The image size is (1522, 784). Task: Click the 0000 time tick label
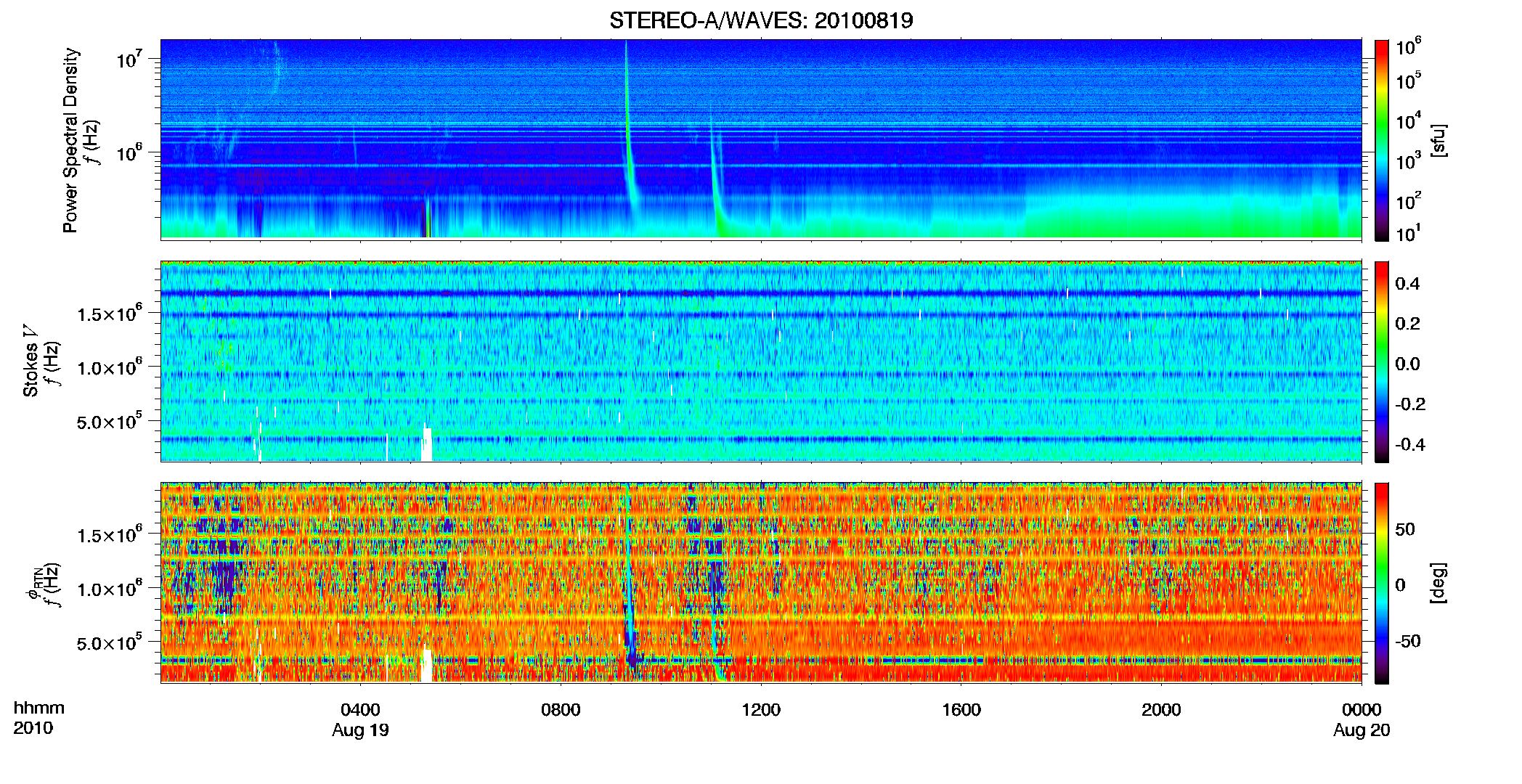click(1362, 710)
